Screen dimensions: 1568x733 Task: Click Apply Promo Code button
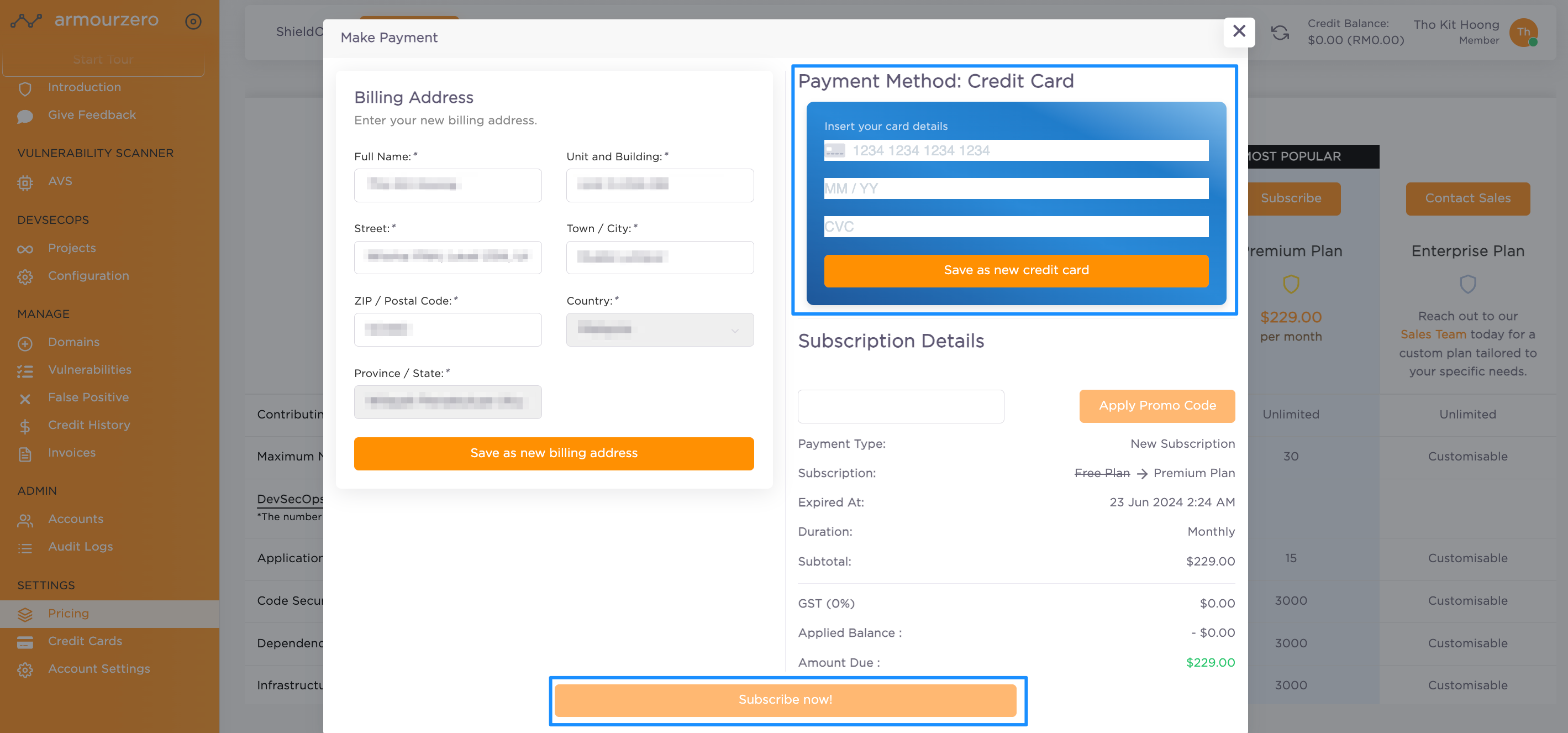coord(1157,406)
